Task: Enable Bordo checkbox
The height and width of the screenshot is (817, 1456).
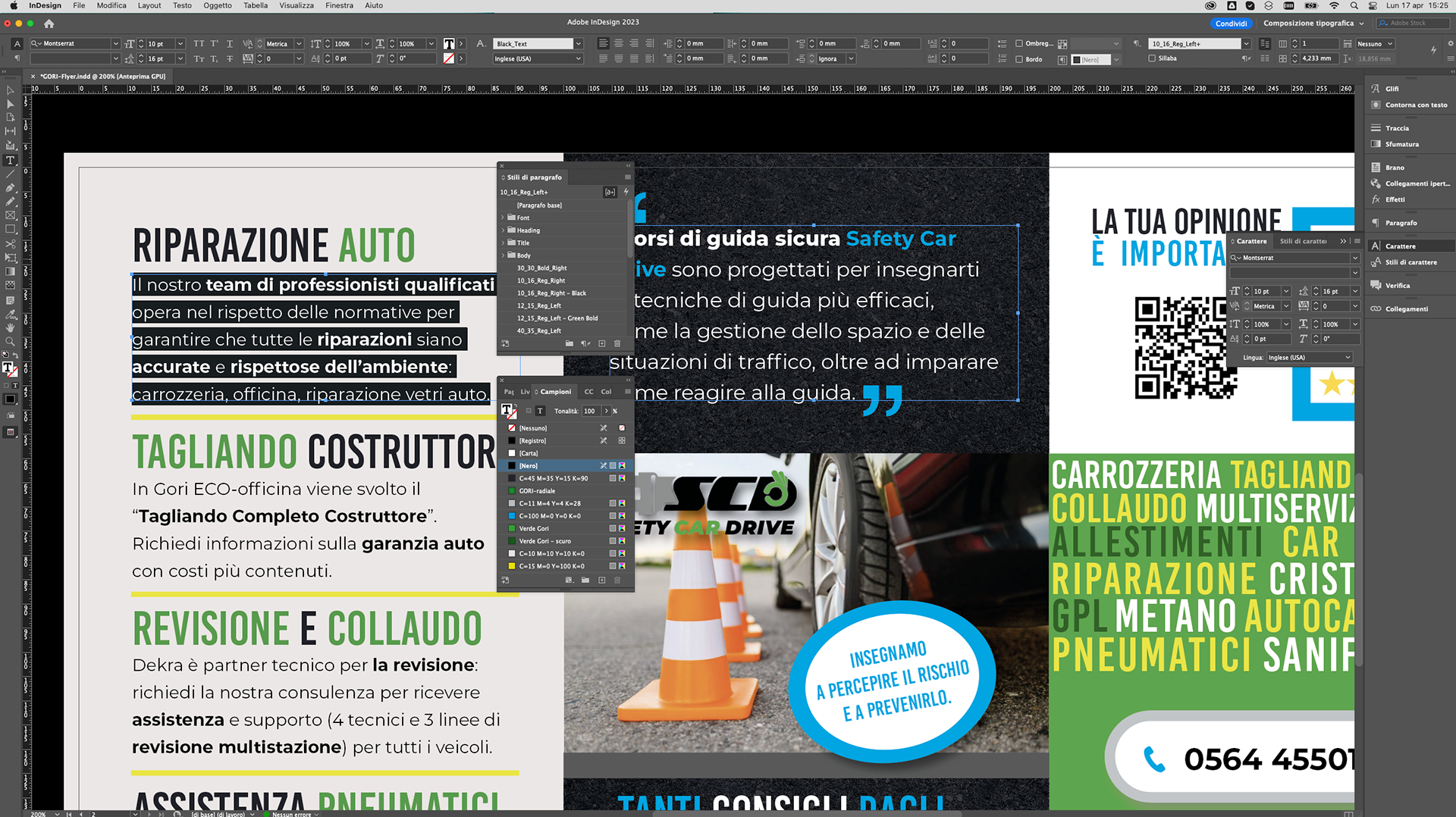Action: pos(1019,59)
